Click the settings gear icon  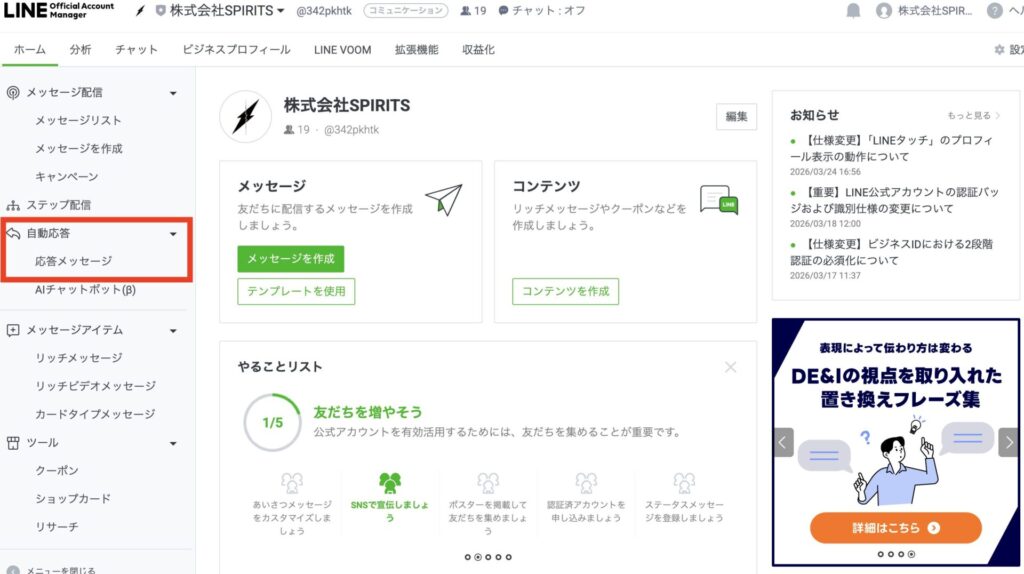(x=999, y=50)
